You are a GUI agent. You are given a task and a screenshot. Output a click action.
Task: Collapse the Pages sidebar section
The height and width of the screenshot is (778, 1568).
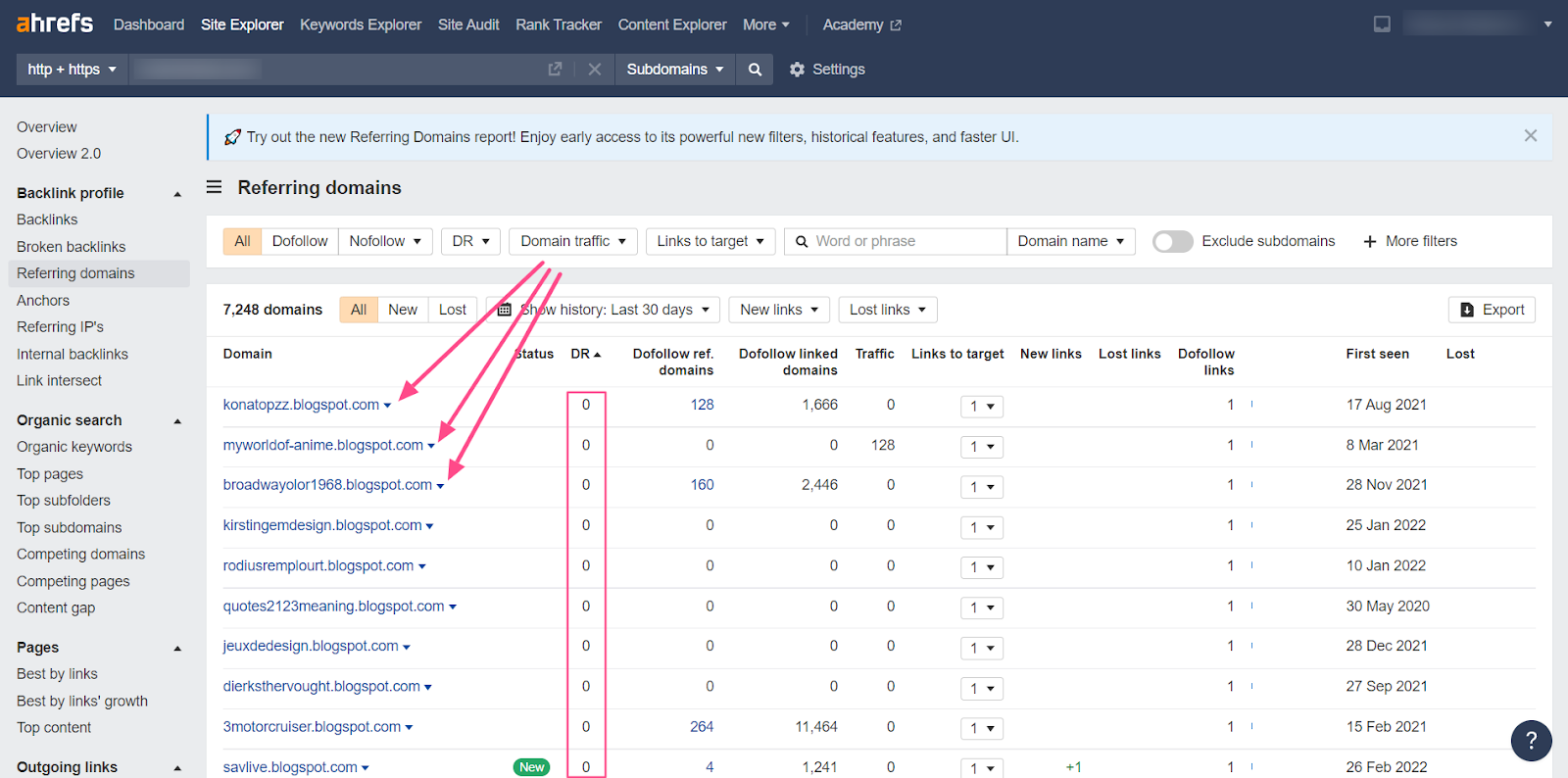tap(177, 649)
